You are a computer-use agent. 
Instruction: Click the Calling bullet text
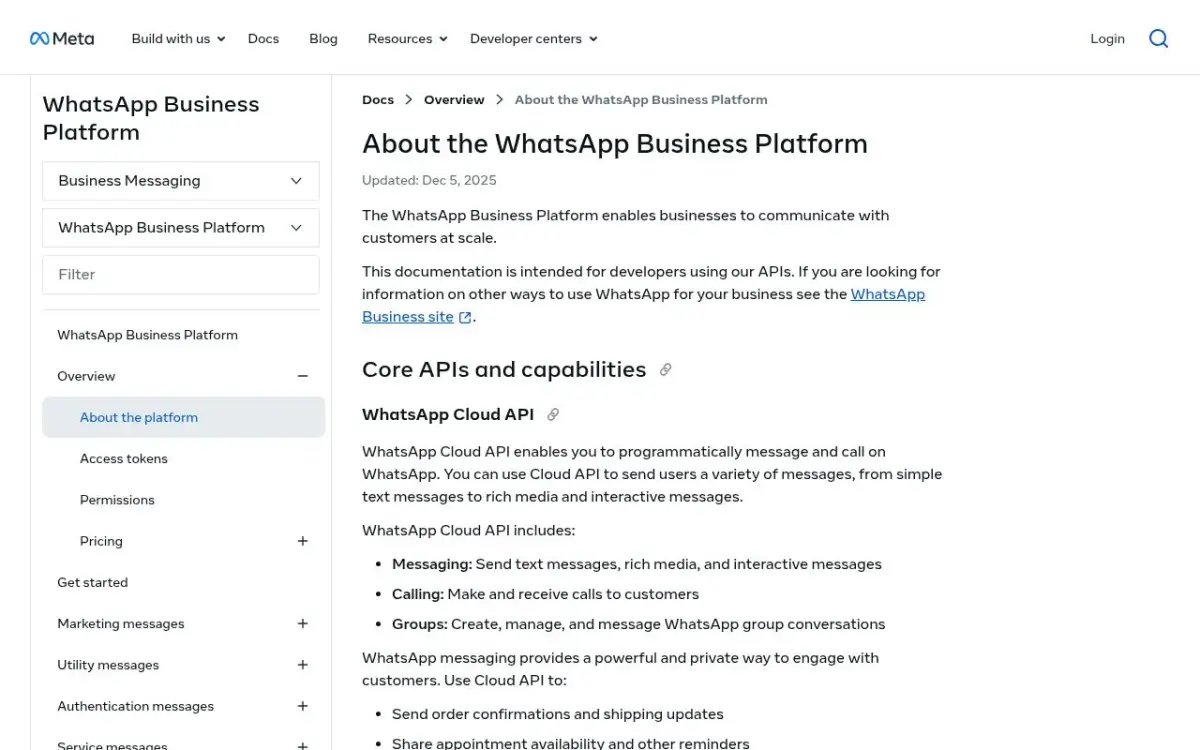point(545,594)
